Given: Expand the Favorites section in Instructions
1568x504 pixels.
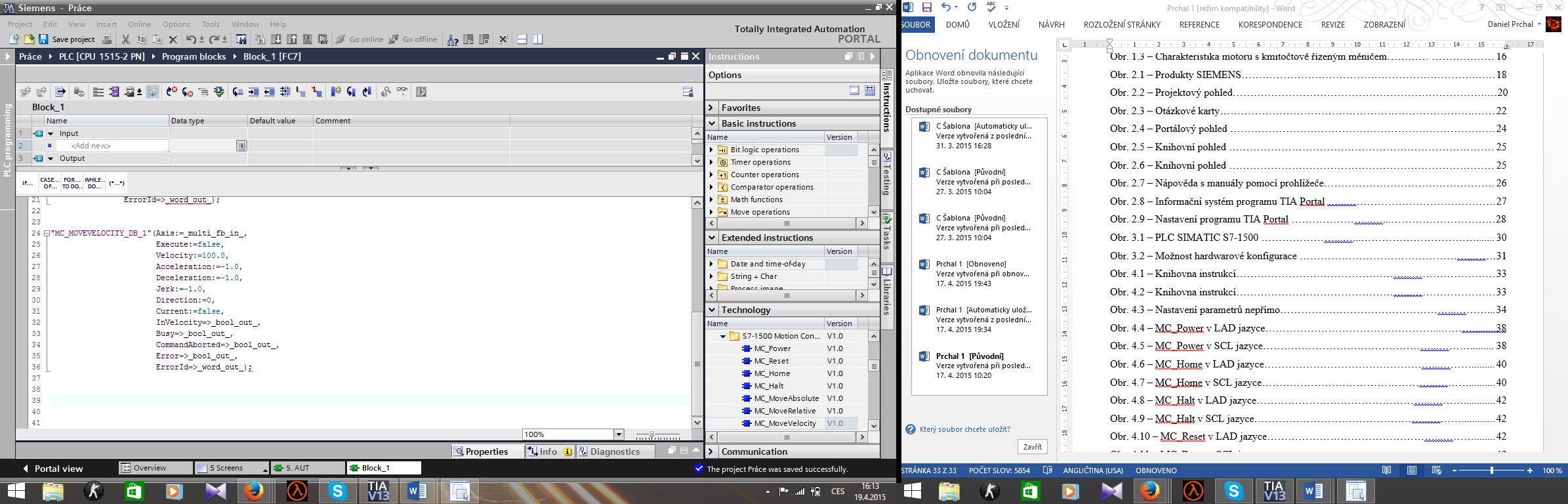Looking at the screenshot, I should point(711,108).
